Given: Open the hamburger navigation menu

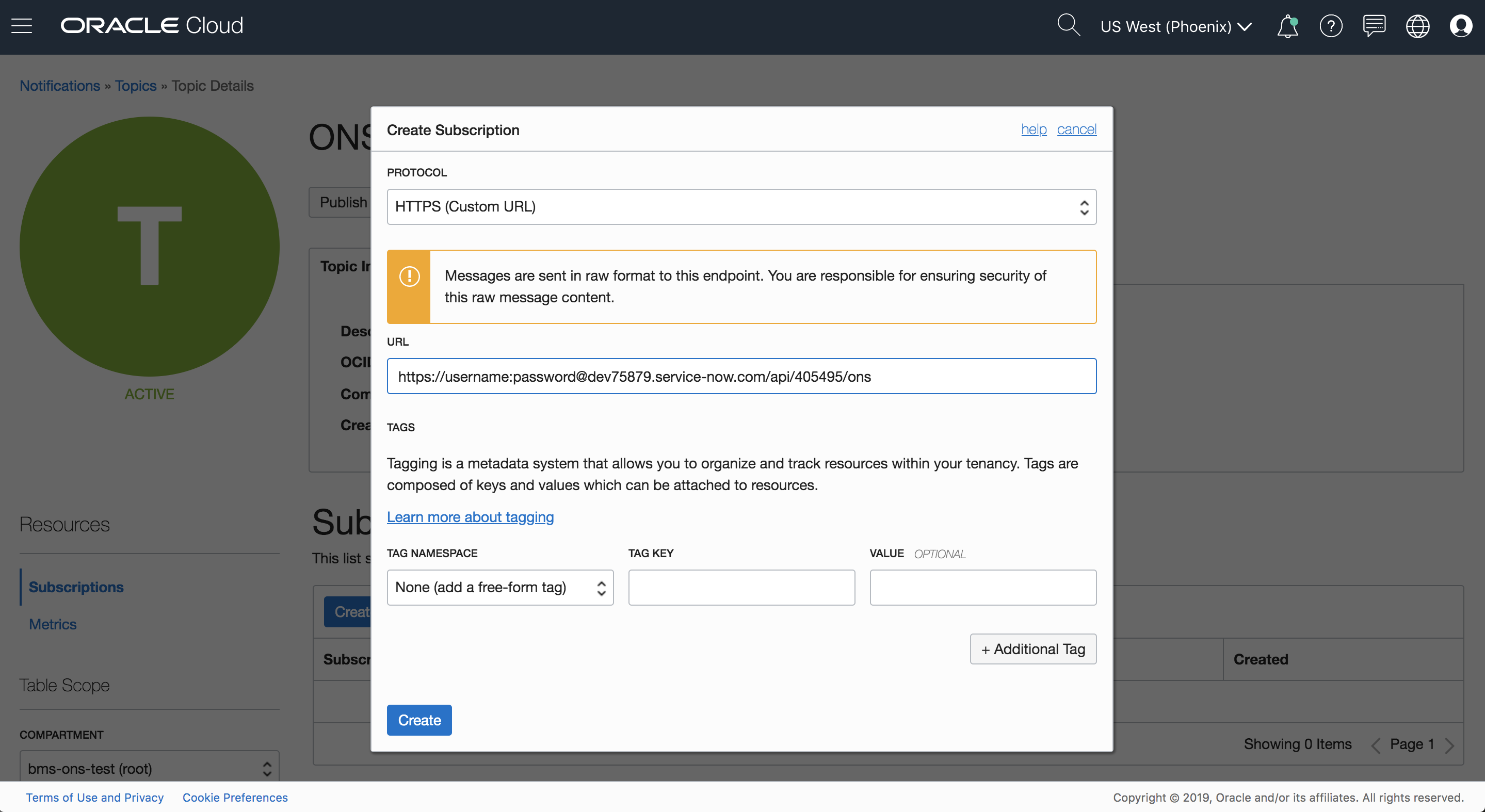Looking at the screenshot, I should coord(22,26).
